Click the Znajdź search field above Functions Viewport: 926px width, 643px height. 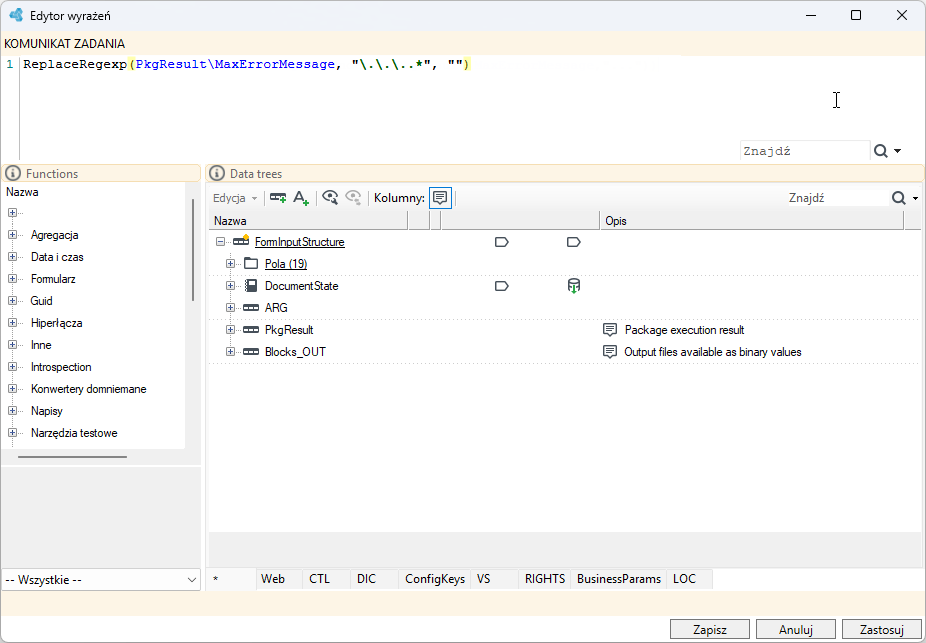pos(805,151)
